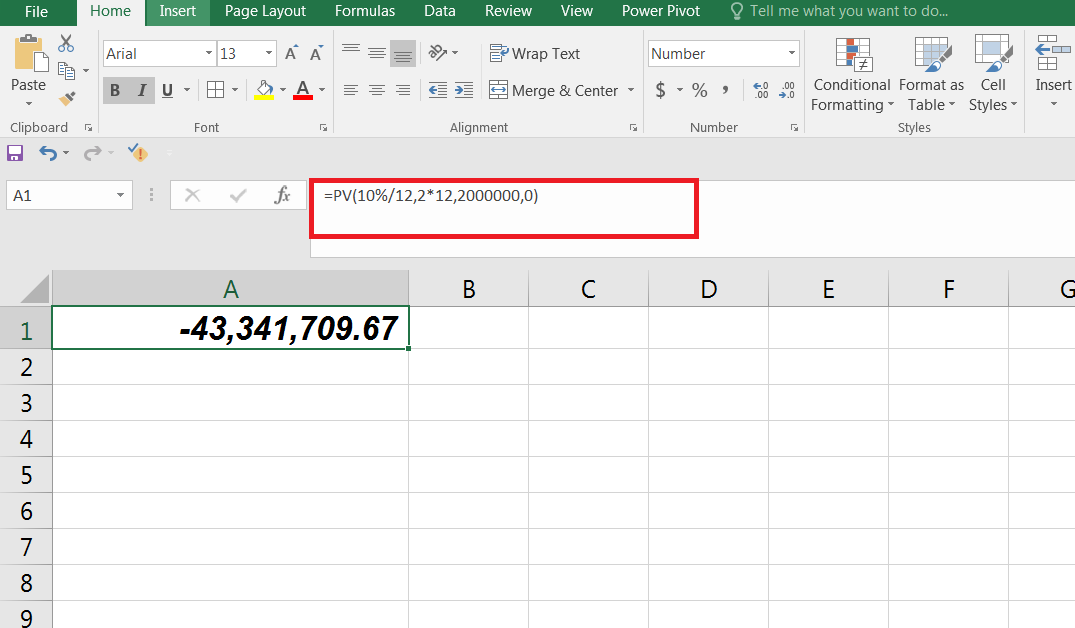Viewport: 1075px width, 628px height.
Task: Click the Increase Indent icon
Action: [464, 90]
